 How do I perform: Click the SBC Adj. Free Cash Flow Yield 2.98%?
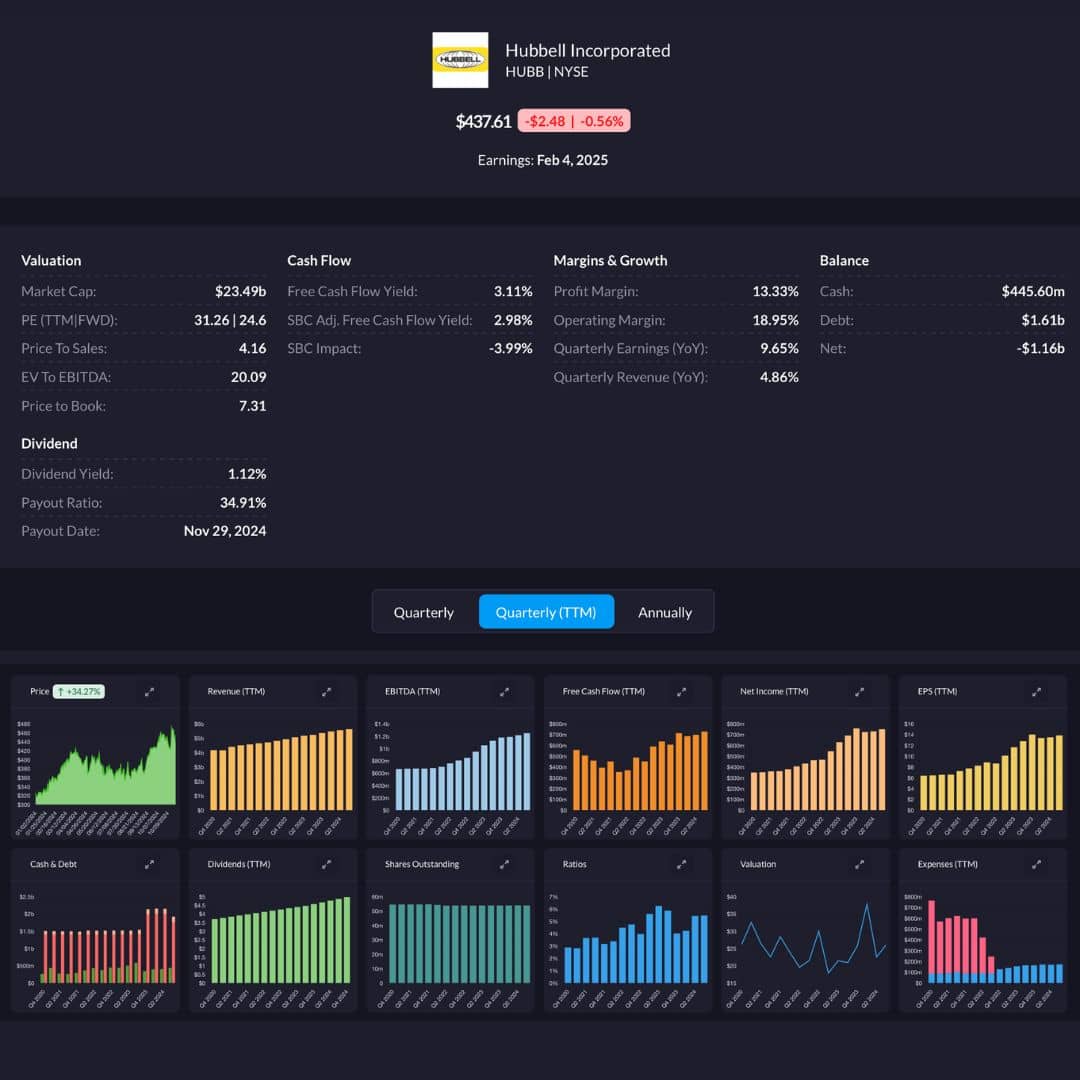[x=513, y=320]
